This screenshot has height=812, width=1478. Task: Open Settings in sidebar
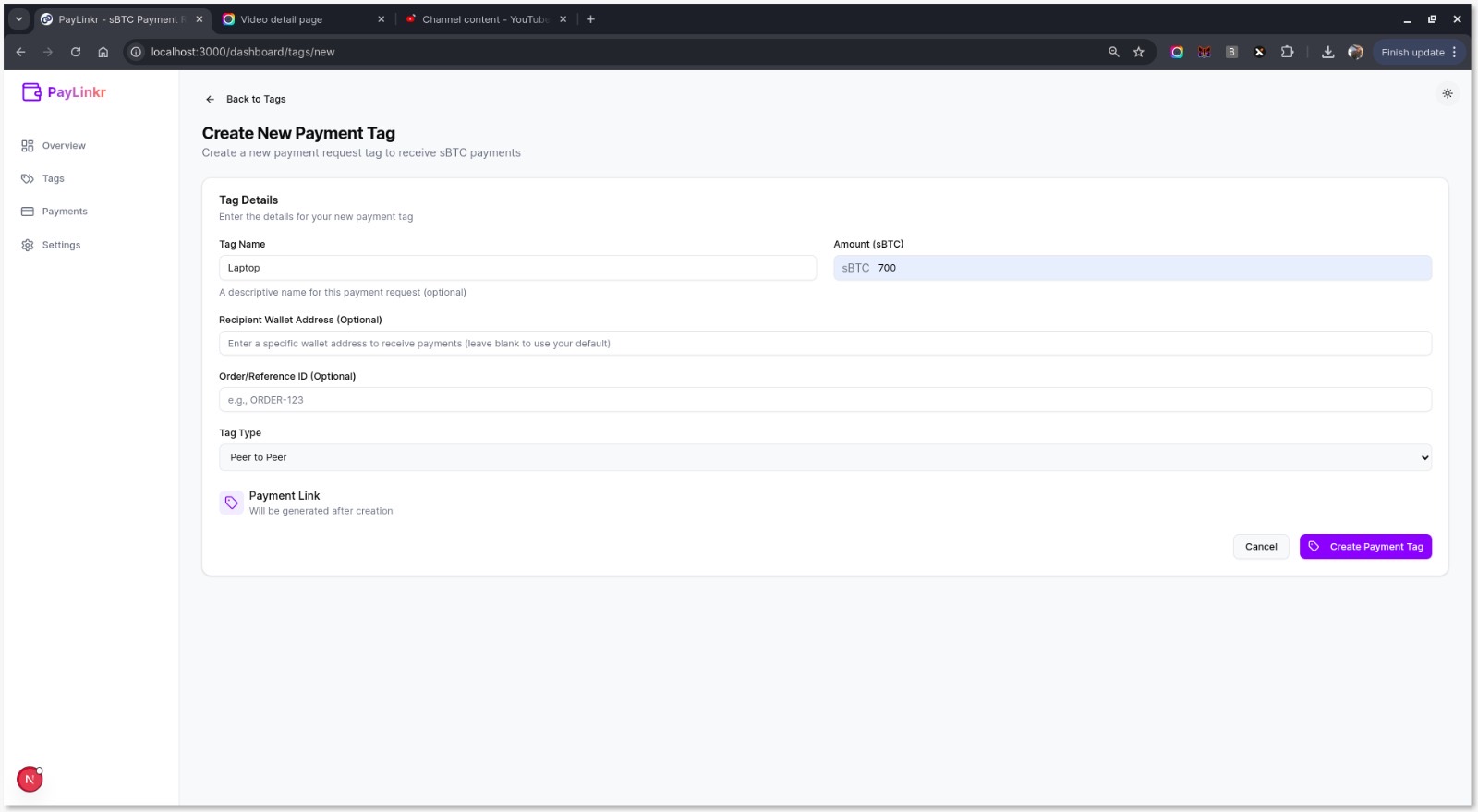pyautogui.click(x=51, y=245)
